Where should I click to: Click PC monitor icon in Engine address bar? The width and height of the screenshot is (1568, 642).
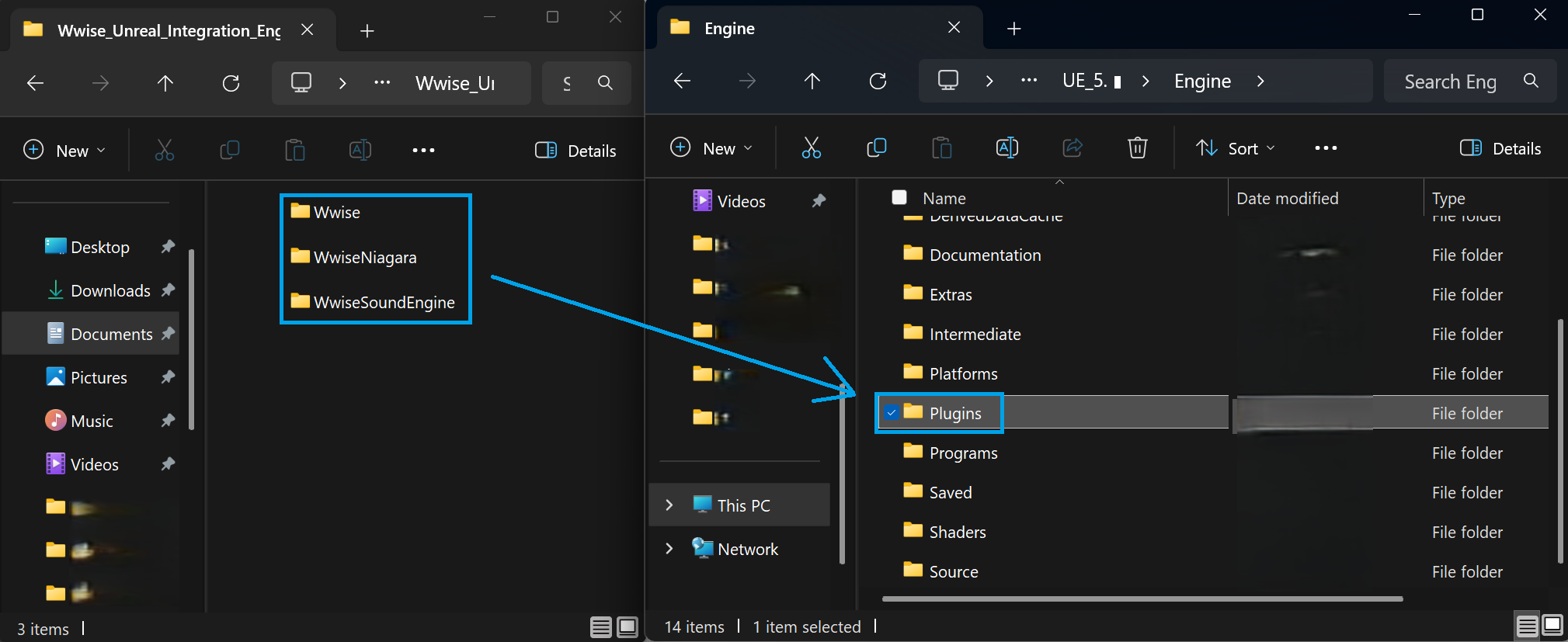948,80
